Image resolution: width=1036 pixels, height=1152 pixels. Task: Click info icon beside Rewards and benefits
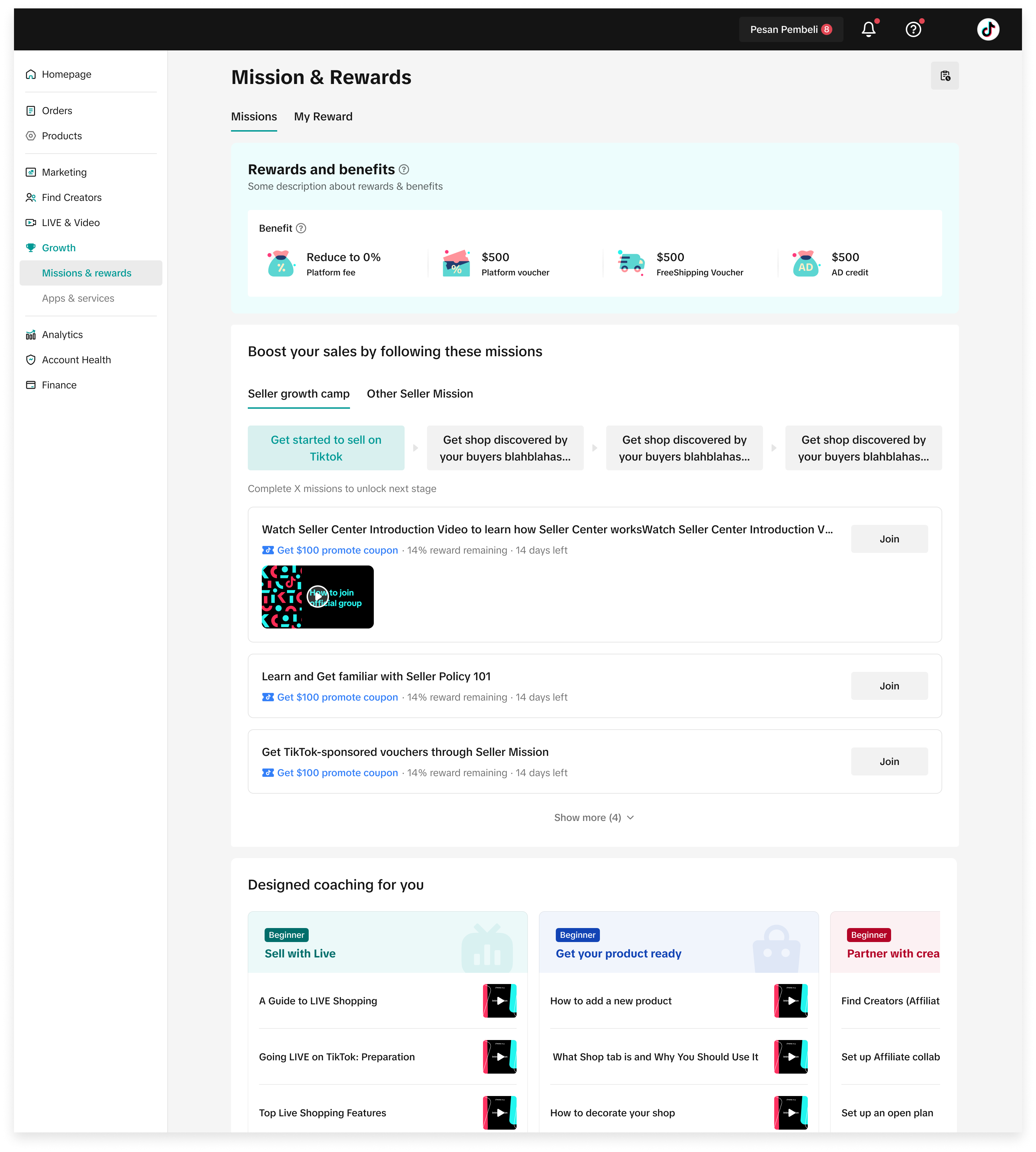(404, 170)
